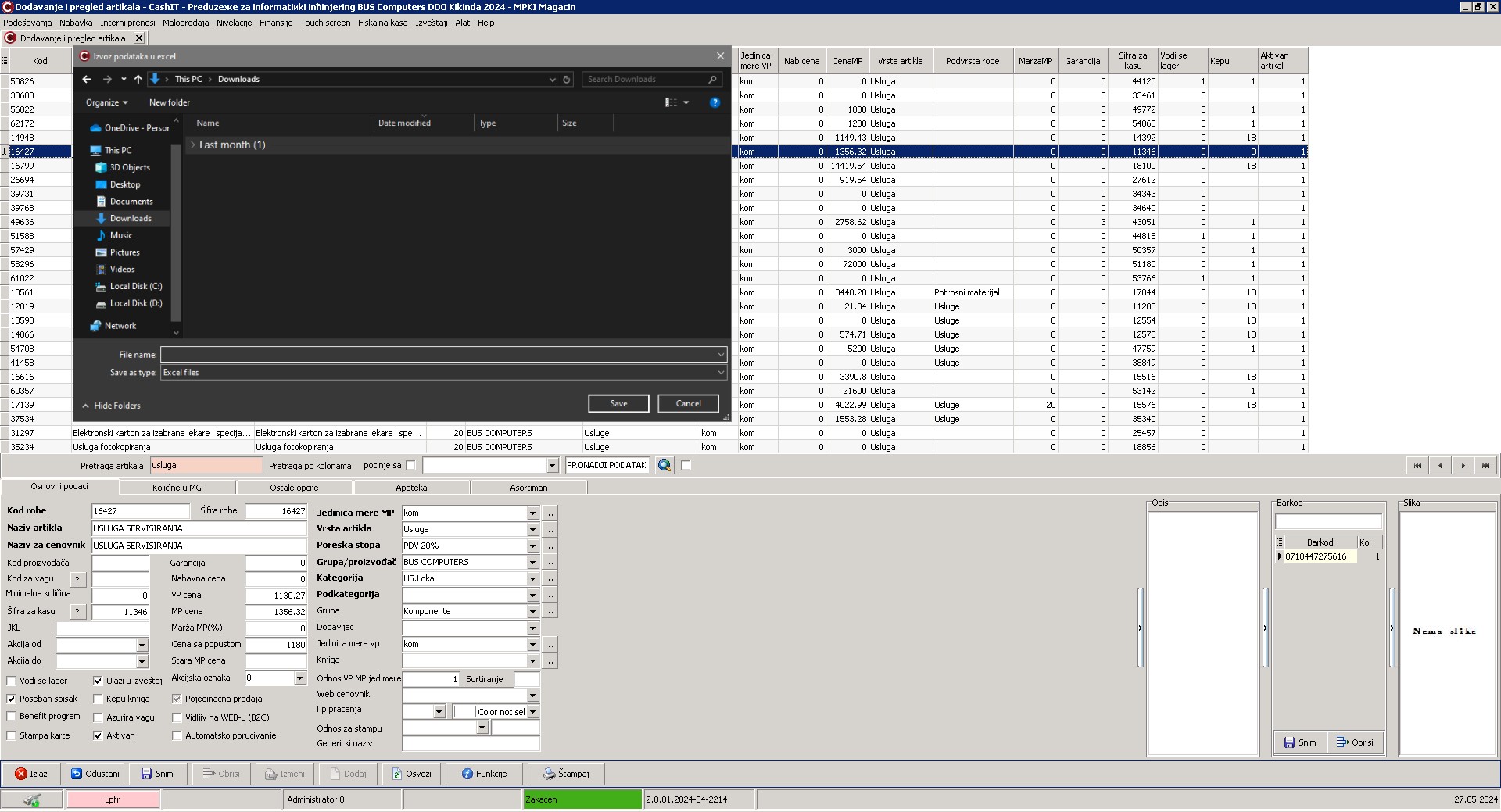Click the ellipsis button beside Podkategorija
The width and height of the screenshot is (1501, 812).
(x=550, y=596)
